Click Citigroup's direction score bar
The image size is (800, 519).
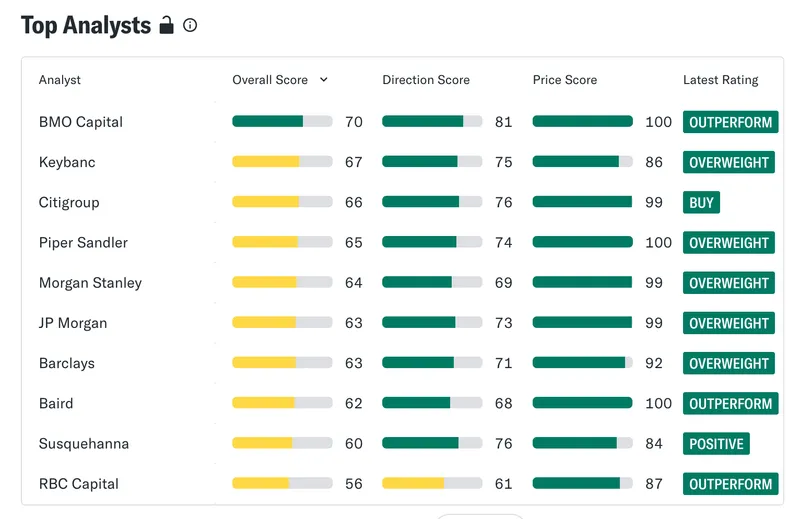coord(432,202)
